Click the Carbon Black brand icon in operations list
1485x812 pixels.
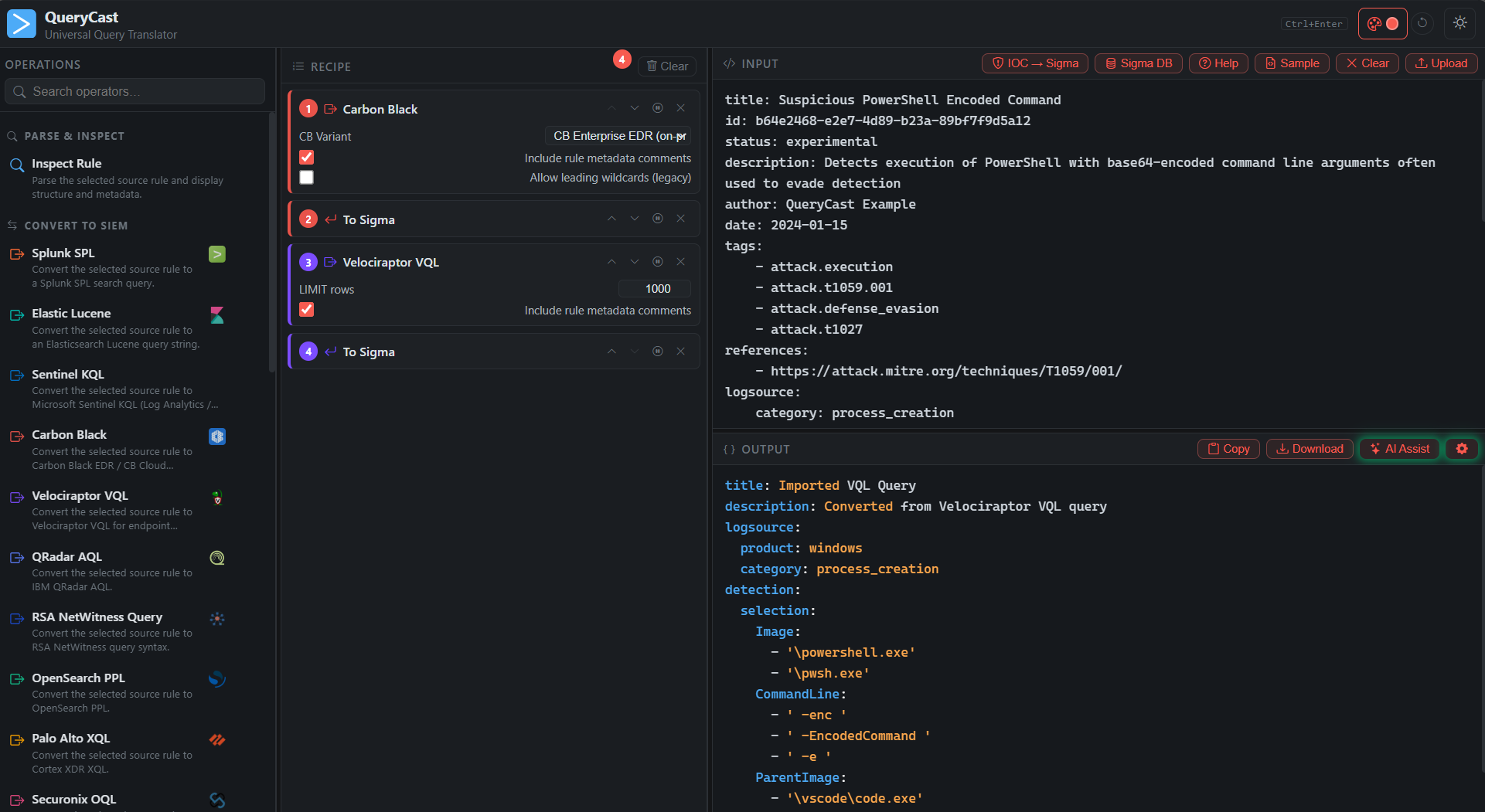pyautogui.click(x=217, y=437)
